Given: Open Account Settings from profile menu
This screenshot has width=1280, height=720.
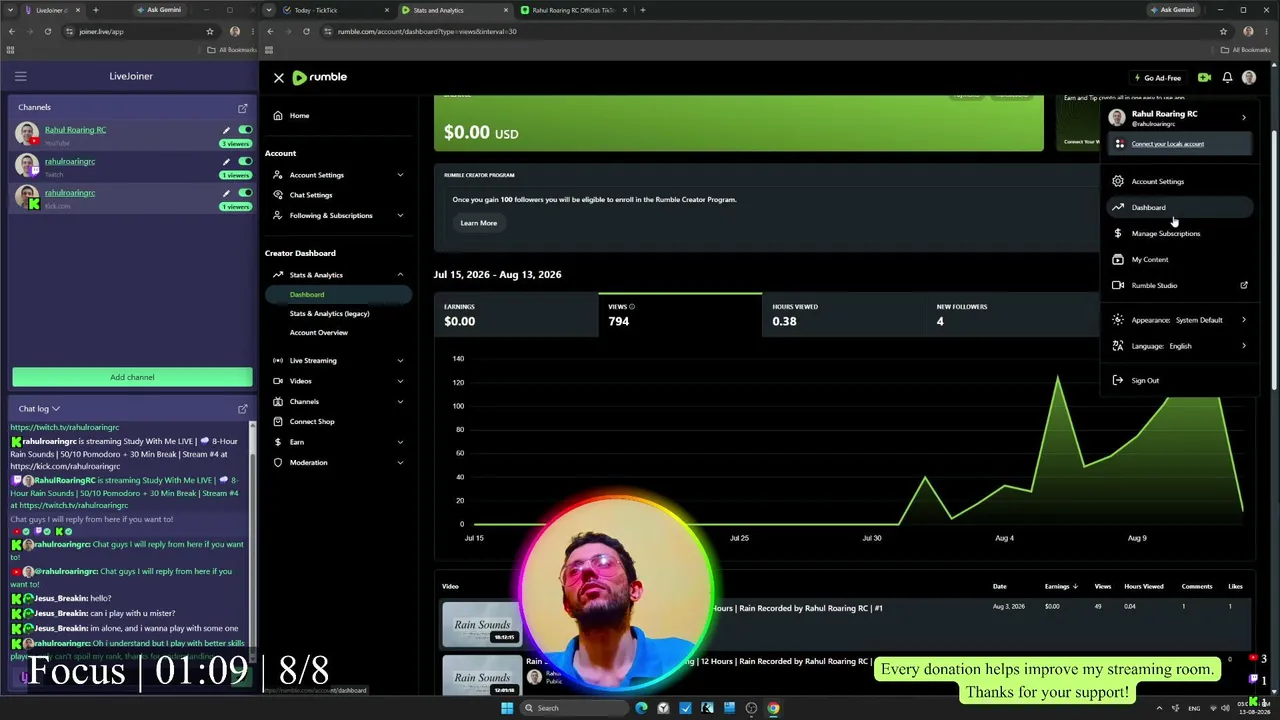Looking at the screenshot, I should click(1180, 182).
